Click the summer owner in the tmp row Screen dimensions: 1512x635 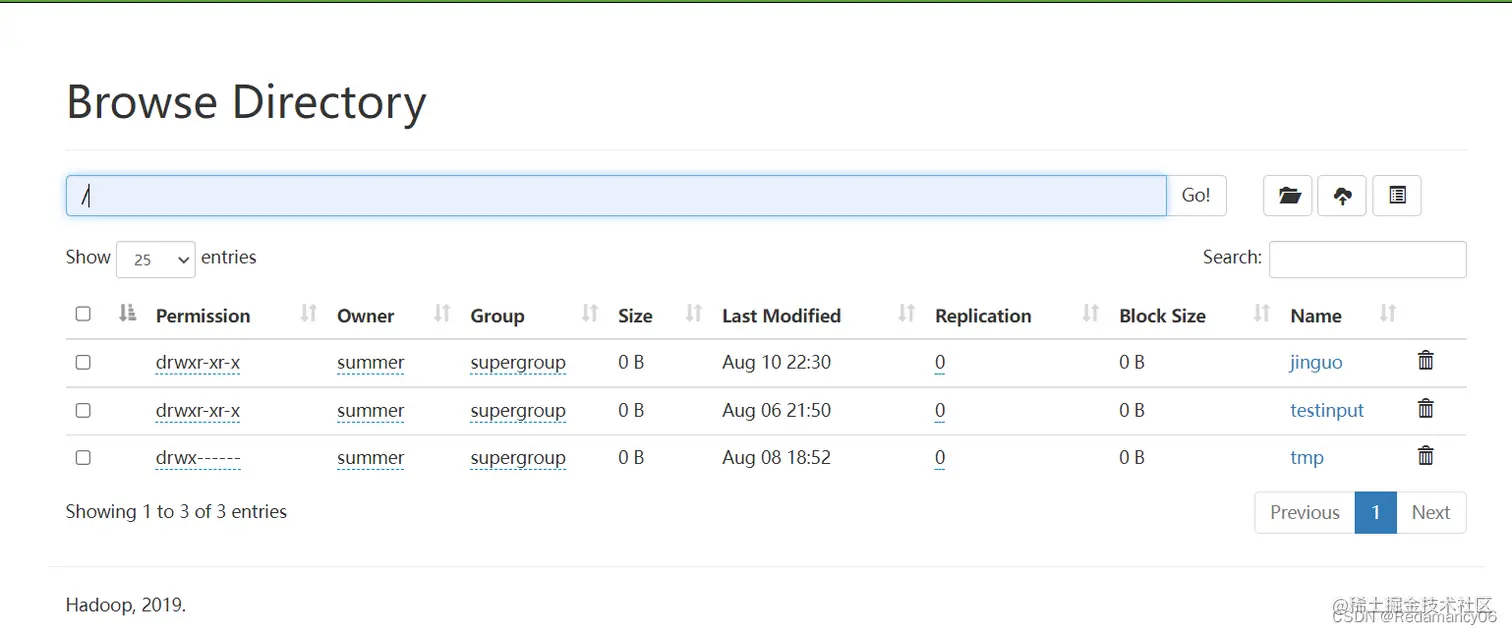(370, 458)
